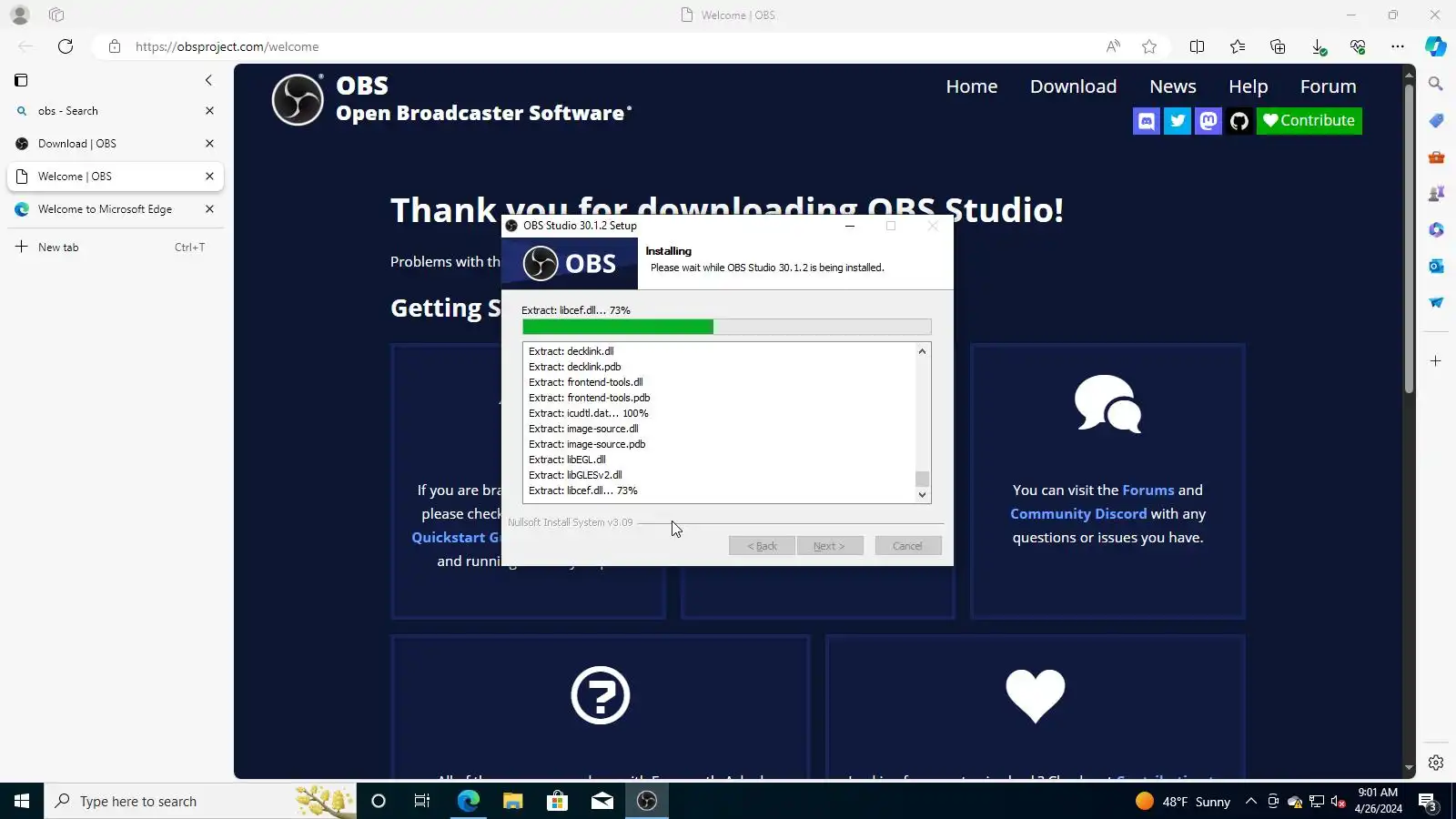Click the green Contribute button

click(1309, 121)
